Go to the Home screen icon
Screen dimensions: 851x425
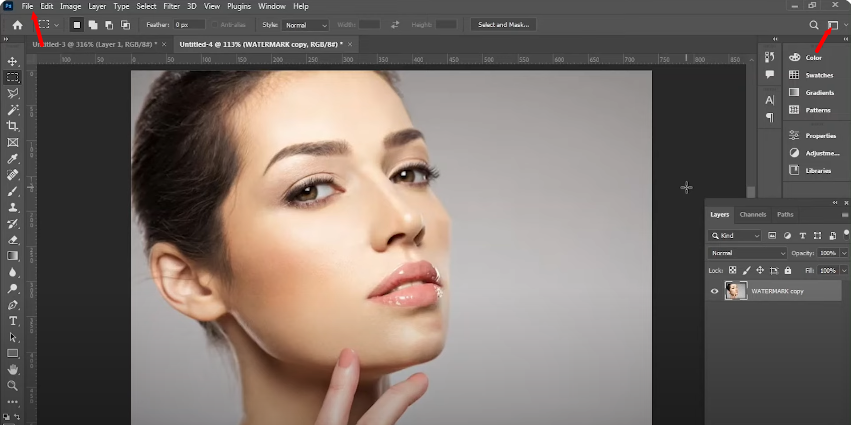[x=17, y=25]
